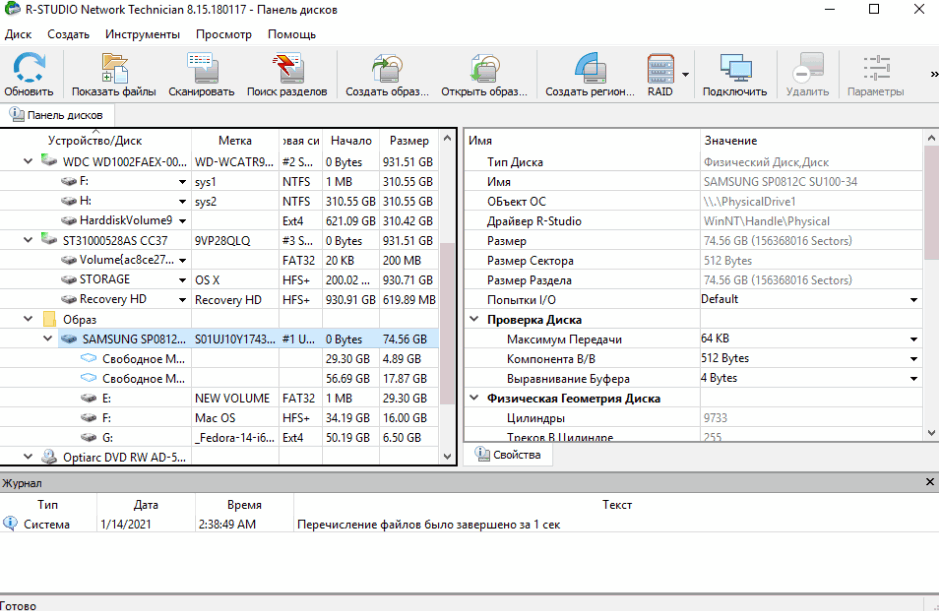Screen dimensions: 939x611
Task: Click the G: Fedora partition icon
Action: (x=89, y=437)
